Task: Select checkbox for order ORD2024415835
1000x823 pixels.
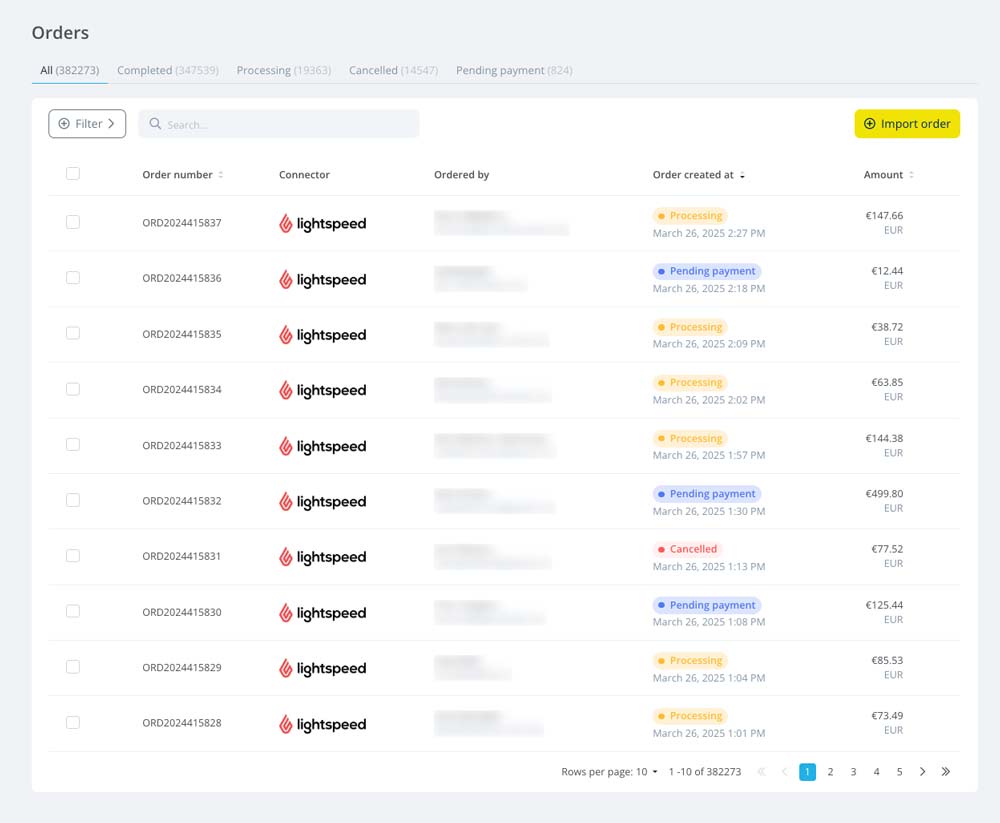Action: pos(73,333)
